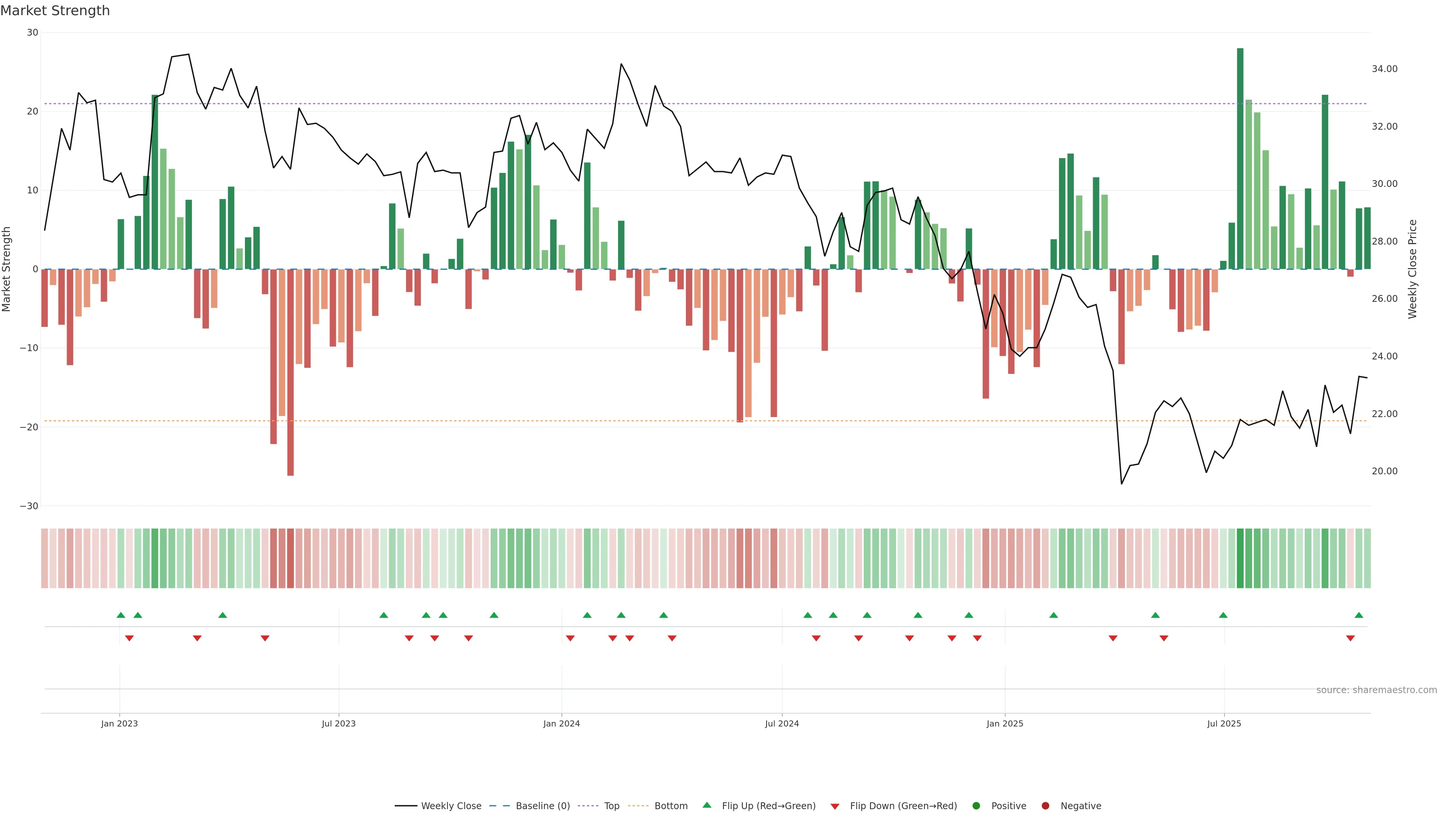Toggle the Weekly Close legend label

pos(451,806)
